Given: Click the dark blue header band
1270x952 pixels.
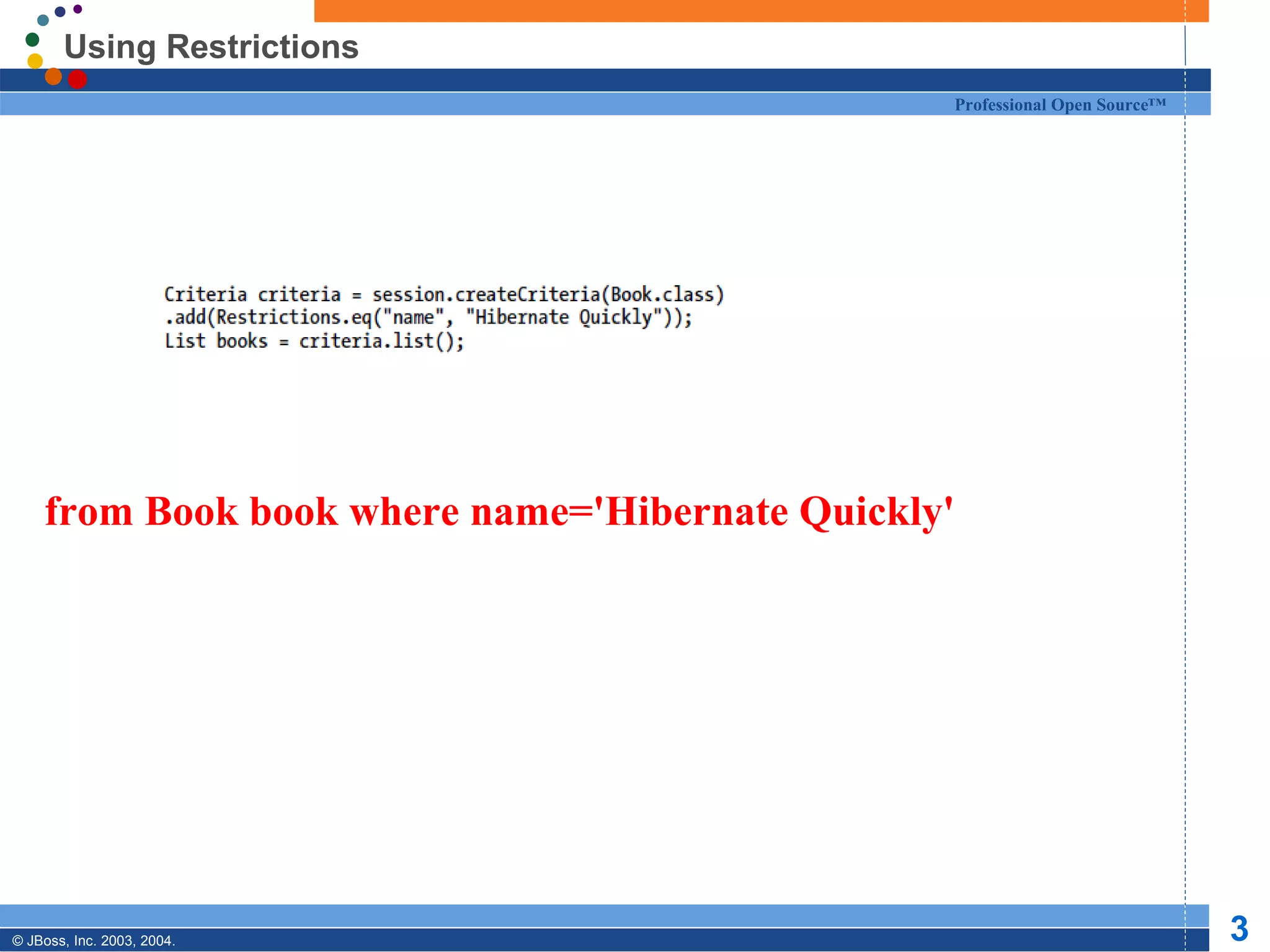Looking at the screenshot, I should 605,80.
